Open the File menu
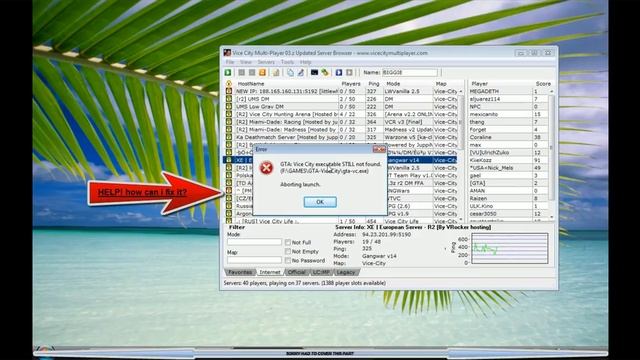The image size is (640, 360). [x=230, y=62]
